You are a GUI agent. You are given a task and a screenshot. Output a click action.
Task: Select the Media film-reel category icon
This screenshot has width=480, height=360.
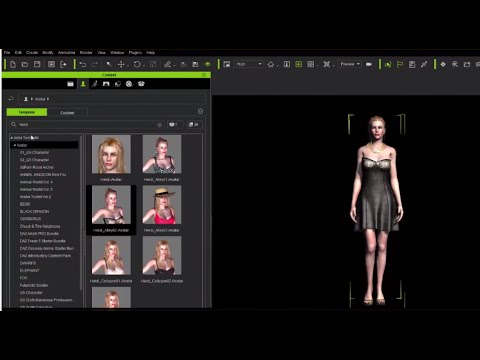click(x=129, y=84)
